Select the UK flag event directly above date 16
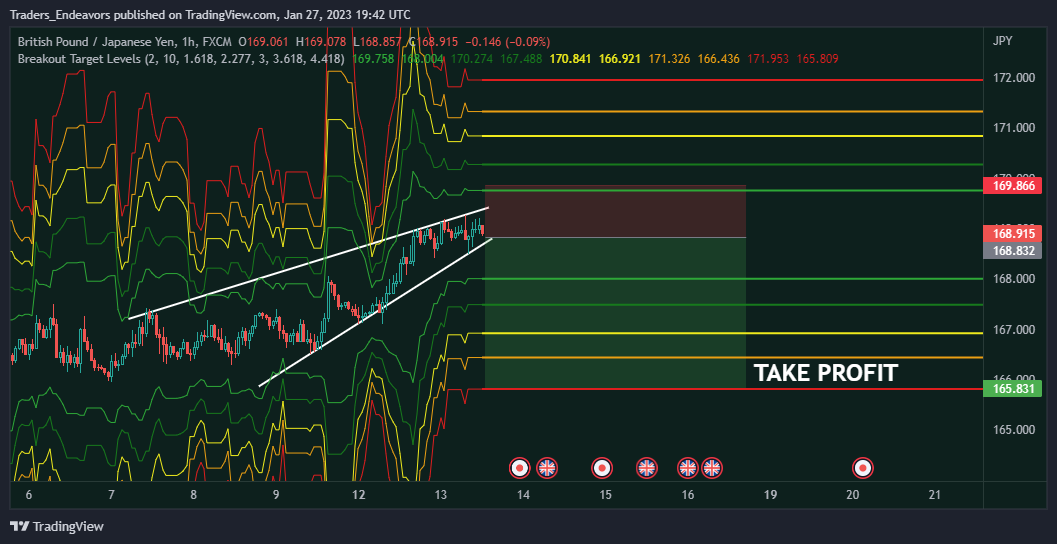Screen dimensions: 1057x544 688,467
